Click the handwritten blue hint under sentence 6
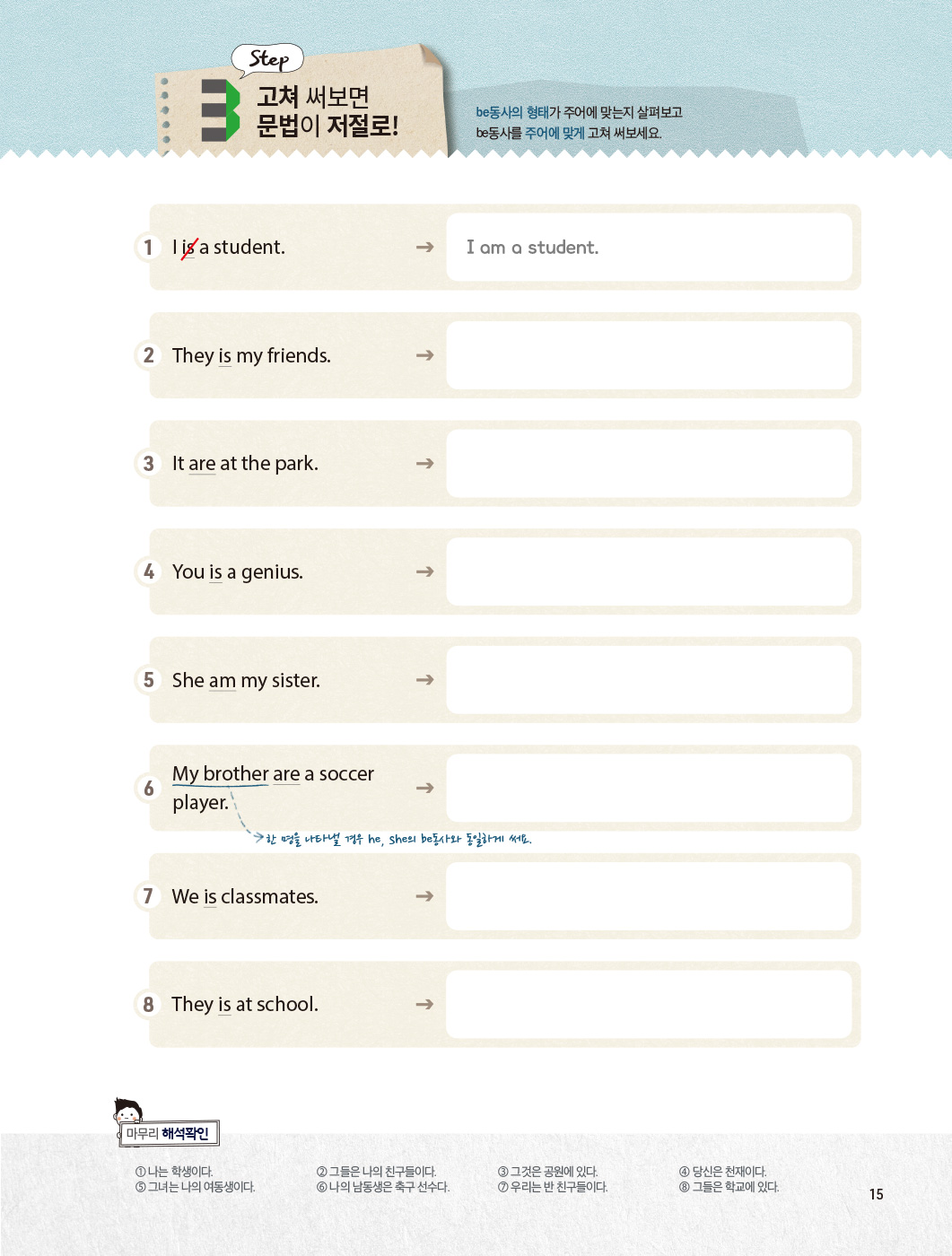Image resolution: width=952 pixels, height=1256 pixels. (x=398, y=840)
